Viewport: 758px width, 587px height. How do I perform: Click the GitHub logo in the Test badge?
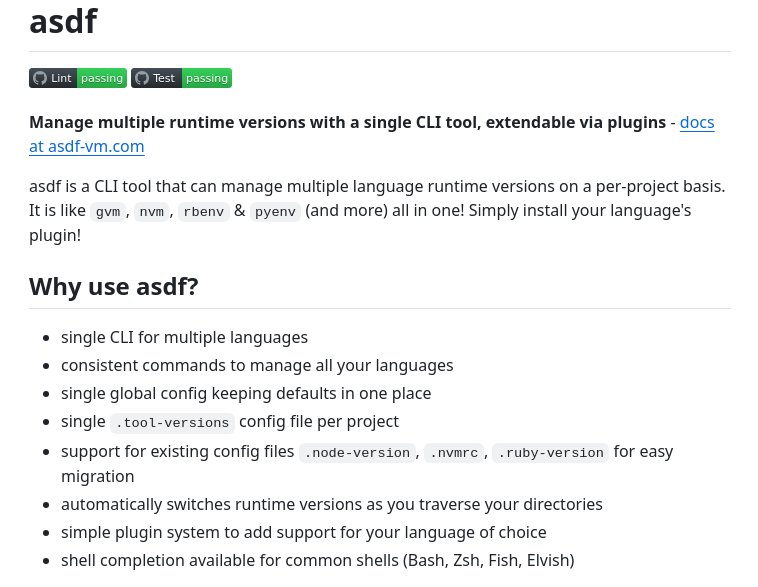pos(142,78)
